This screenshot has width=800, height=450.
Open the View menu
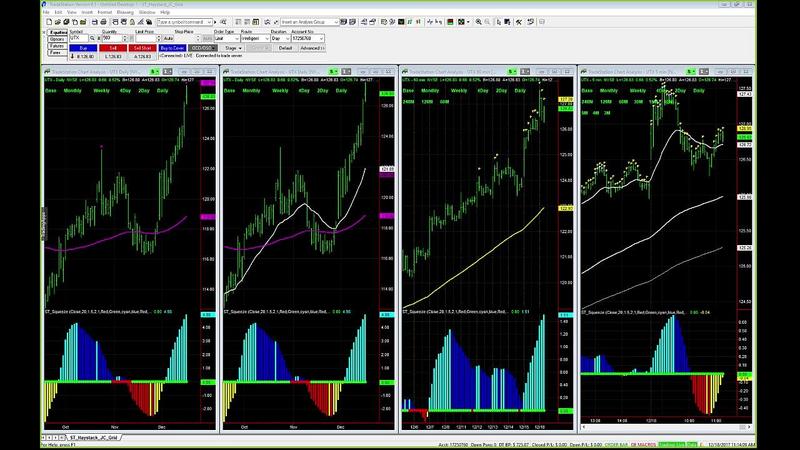[72, 12]
